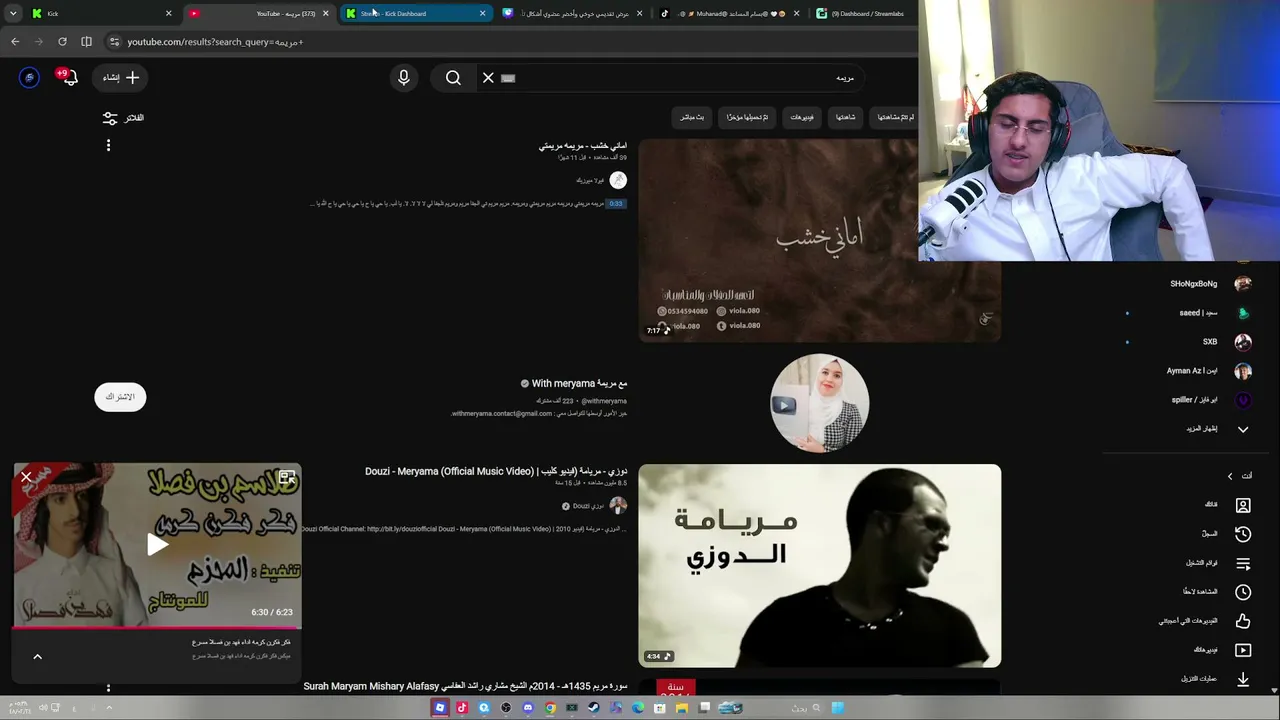Click the YouTube search magnifier button

(453, 77)
